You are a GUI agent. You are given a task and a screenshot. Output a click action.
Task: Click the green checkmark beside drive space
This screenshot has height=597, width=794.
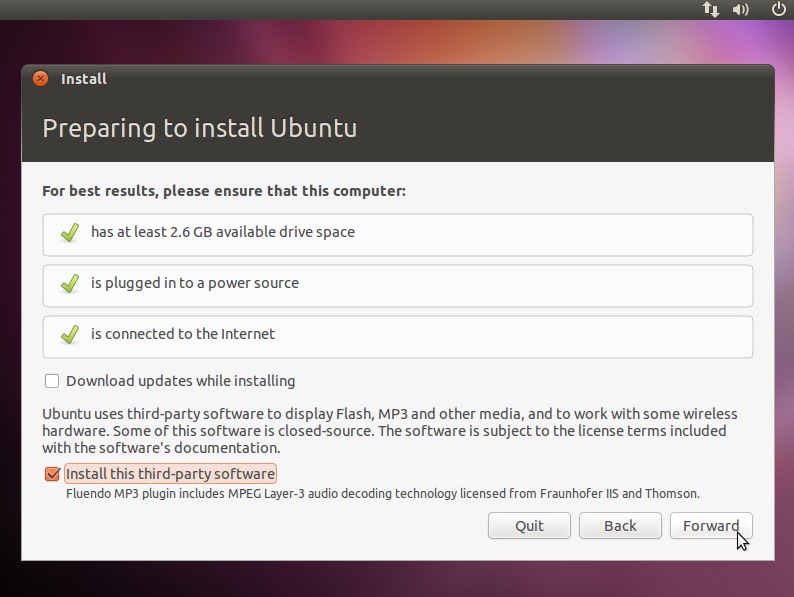coord(70,233)
